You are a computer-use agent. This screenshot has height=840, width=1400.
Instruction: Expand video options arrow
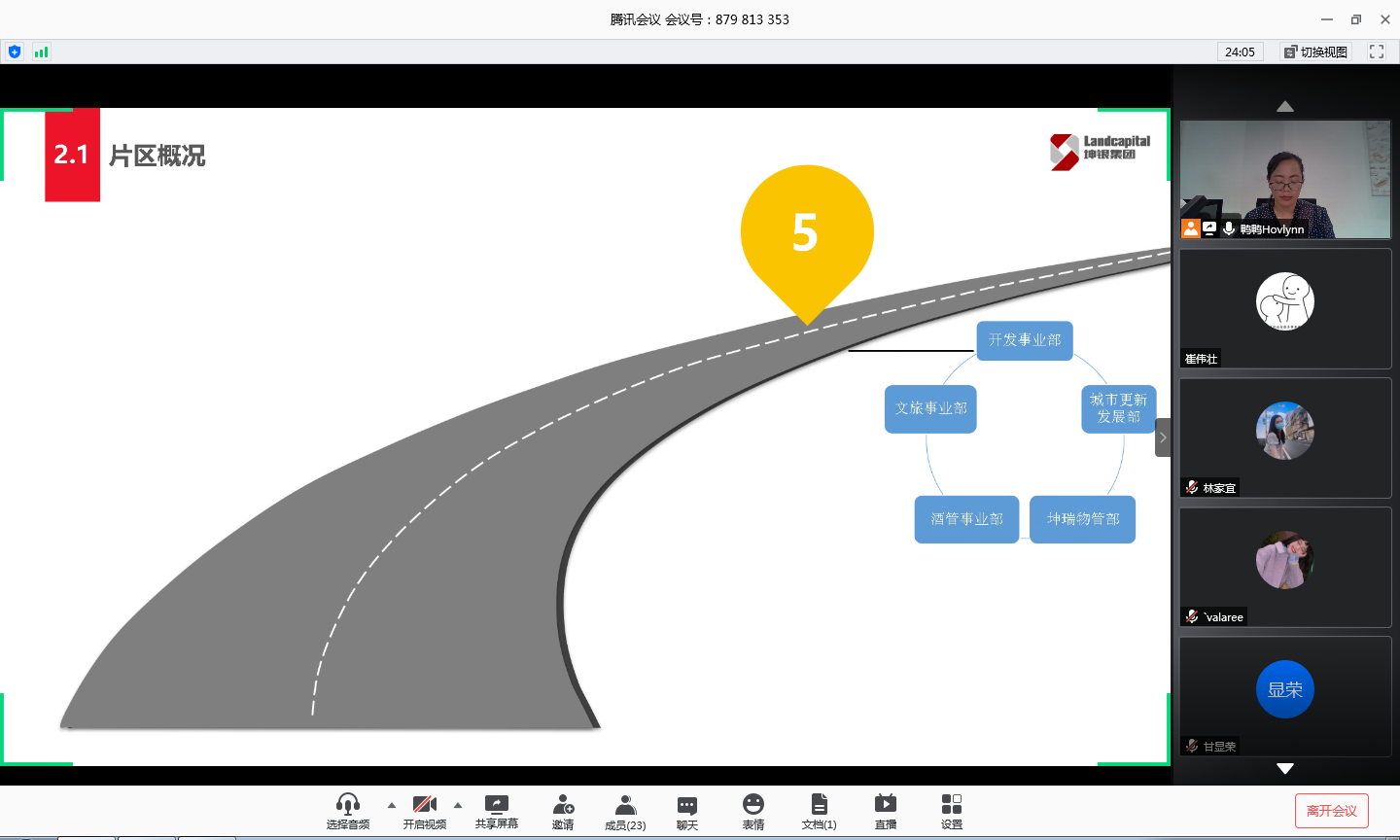[x=458, y=805]
